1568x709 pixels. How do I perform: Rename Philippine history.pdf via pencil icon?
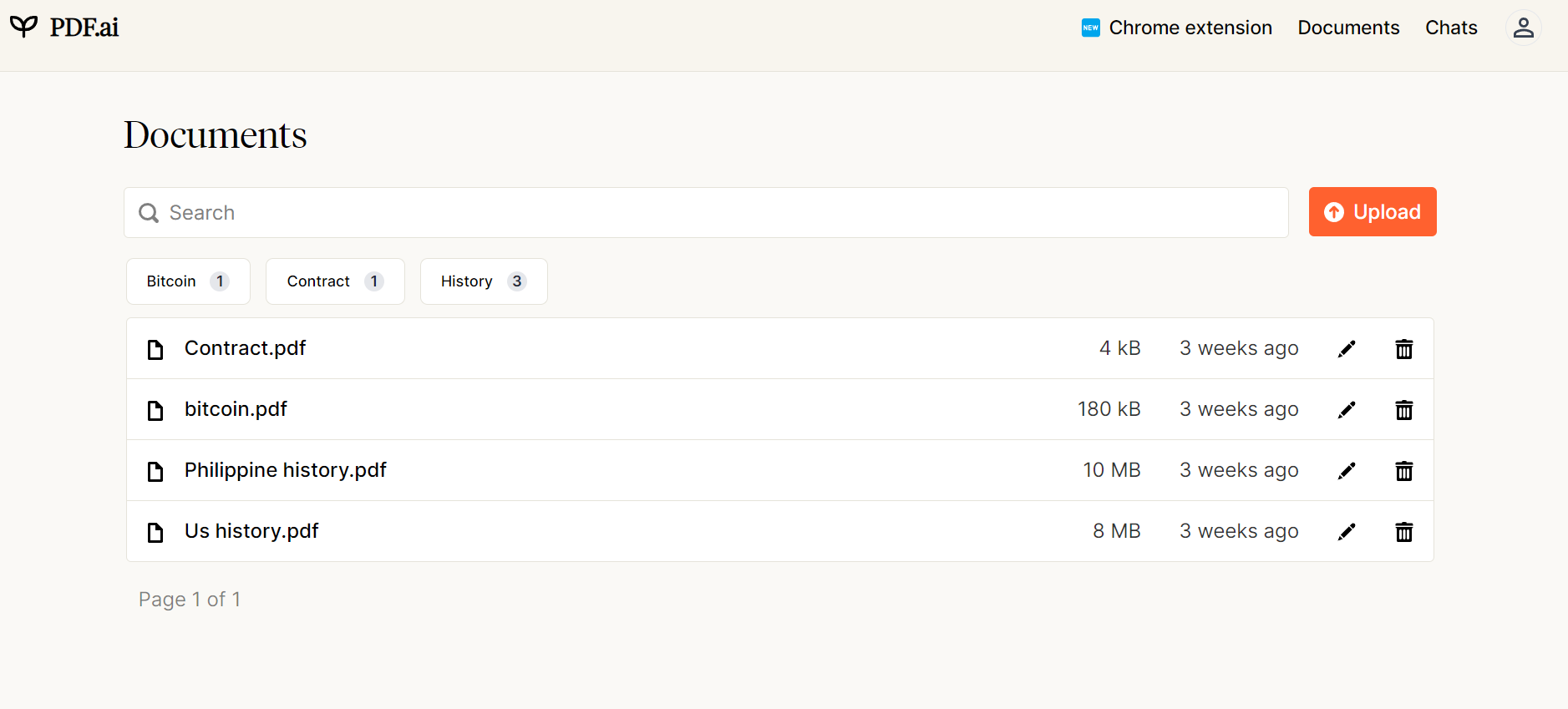(x=1347, y=471)
